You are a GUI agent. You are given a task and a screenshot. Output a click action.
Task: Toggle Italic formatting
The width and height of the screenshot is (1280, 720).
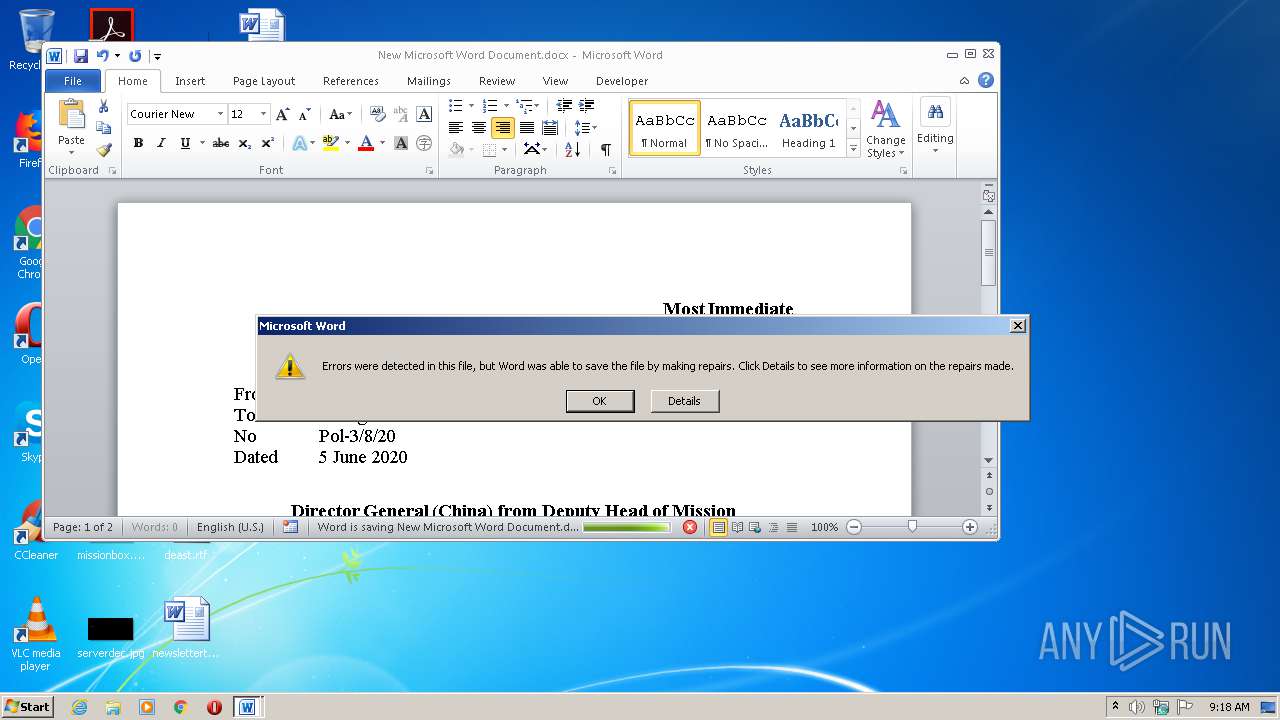pyautogui.click(x=161, y=143)
